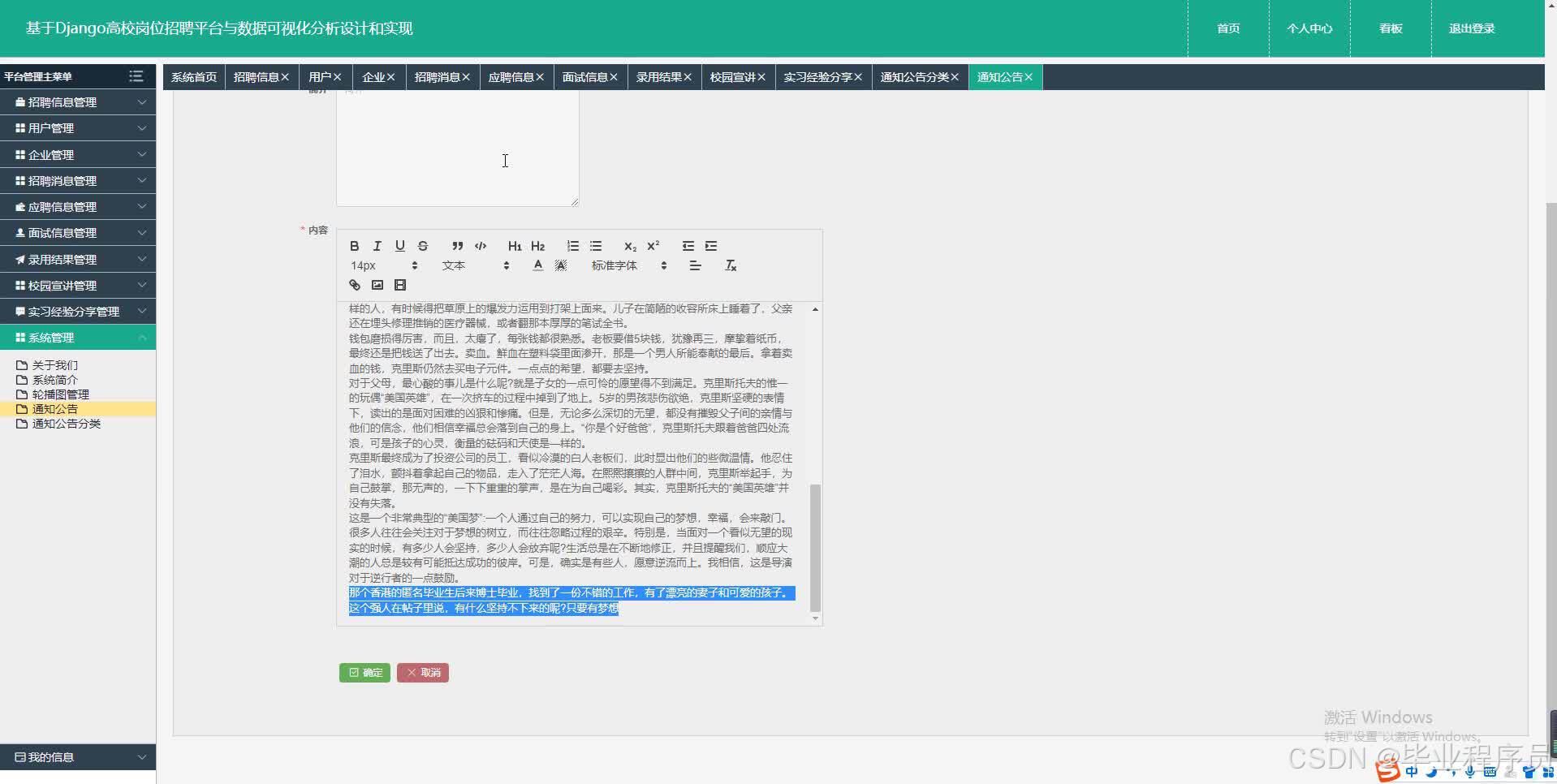Open the 文本 paragraph style dropdown
Viewport: 1557px width, 784px height.
point(476,265)
